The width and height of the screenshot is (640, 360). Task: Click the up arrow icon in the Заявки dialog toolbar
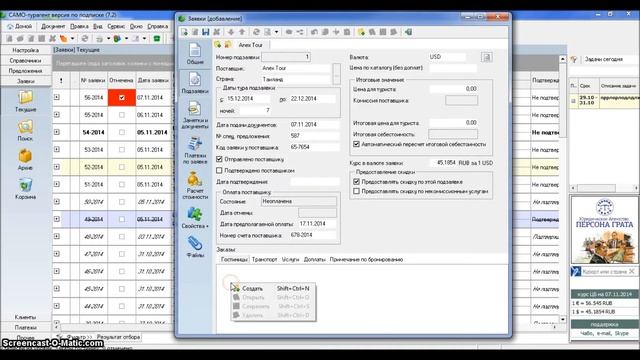pyautogui.click(x=242, y=32)
